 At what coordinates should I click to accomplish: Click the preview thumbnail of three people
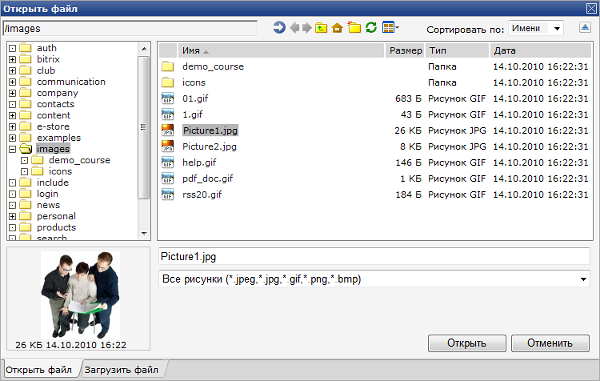coord(80,295)
